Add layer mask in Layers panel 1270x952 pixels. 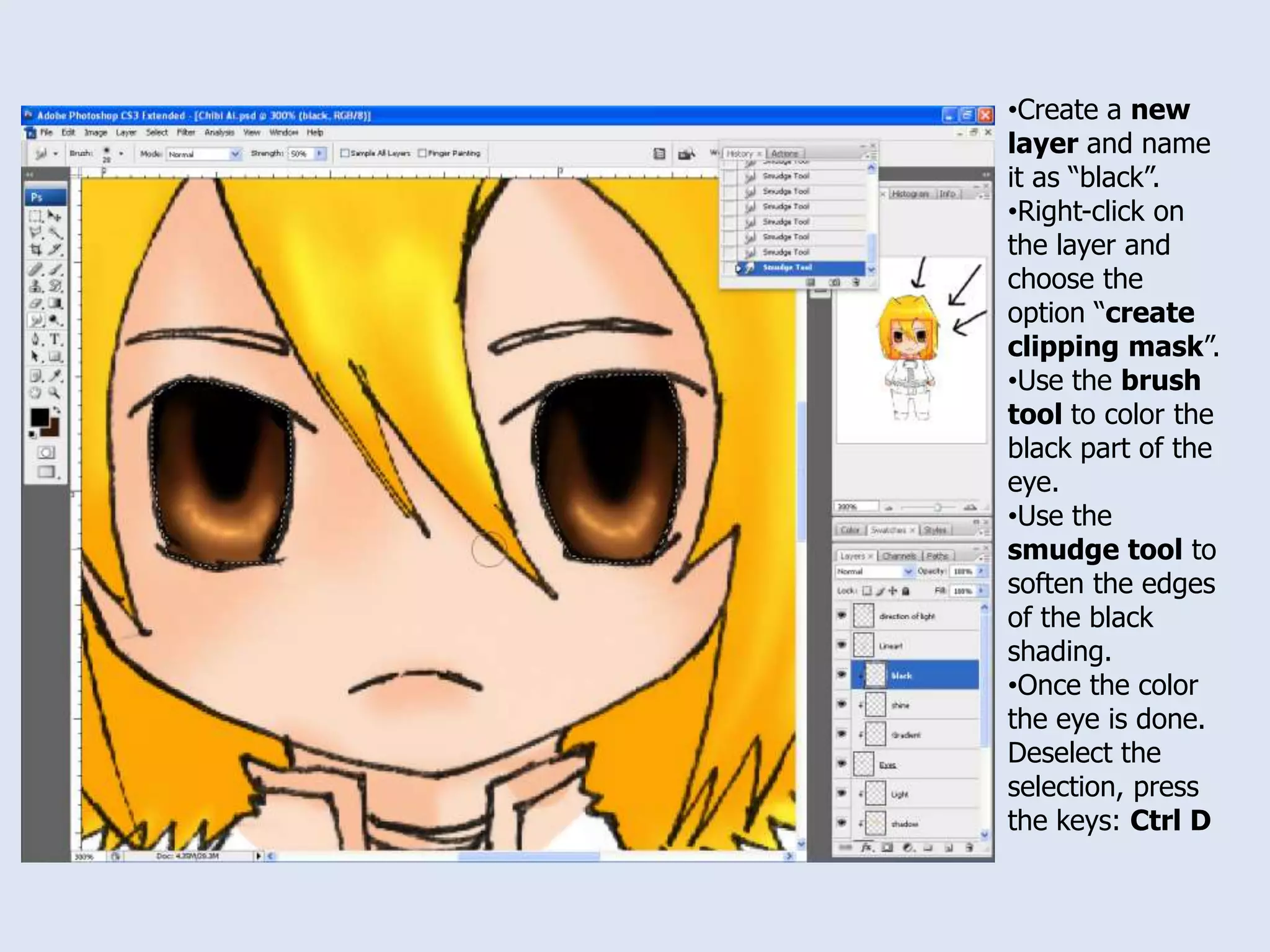coord(887,847)
